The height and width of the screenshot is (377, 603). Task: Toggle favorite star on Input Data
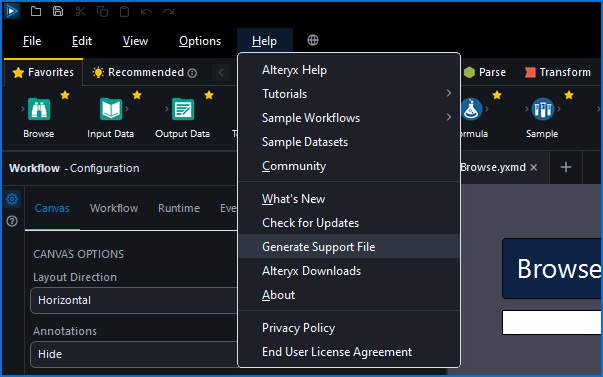[137, 95]
